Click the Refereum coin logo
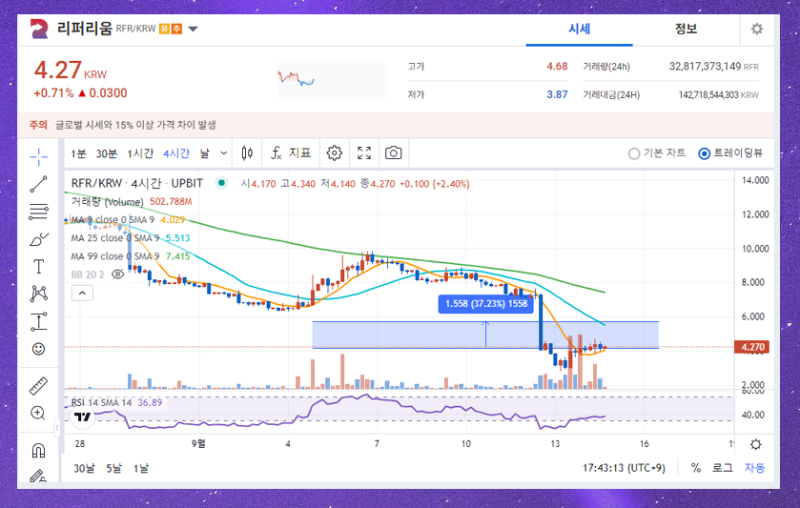 click(39, 29)
